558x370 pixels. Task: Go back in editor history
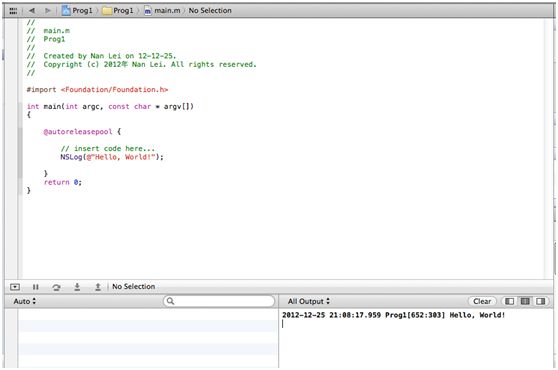tap(32, 11)
